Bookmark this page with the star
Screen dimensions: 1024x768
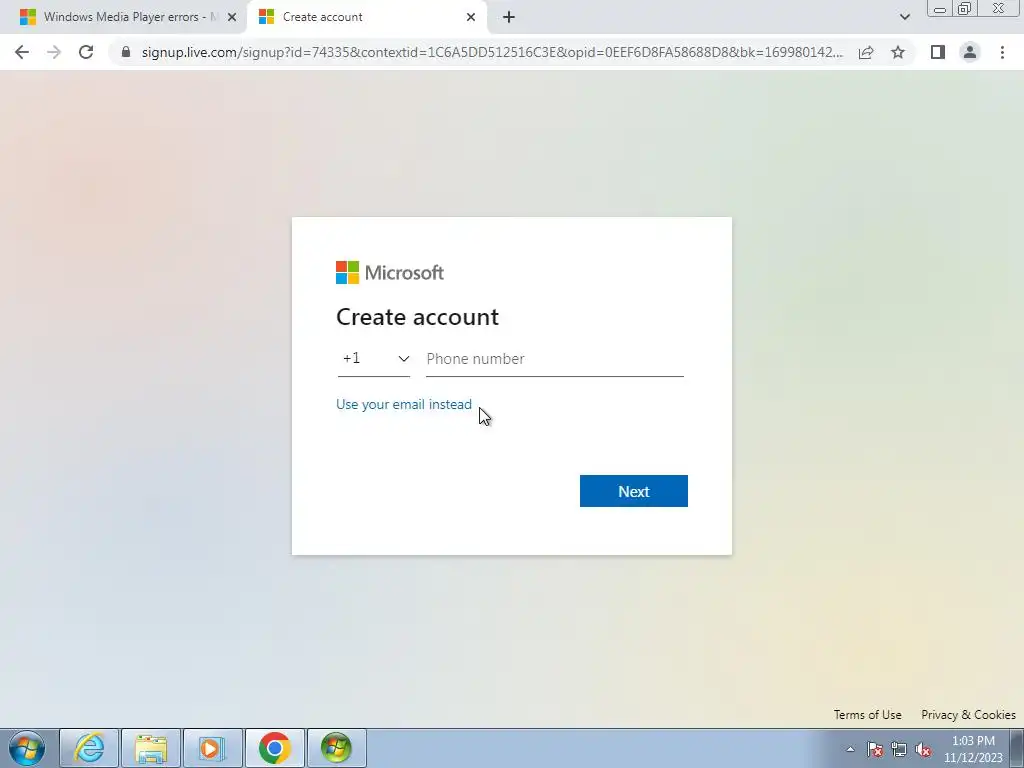pos(898,52)
